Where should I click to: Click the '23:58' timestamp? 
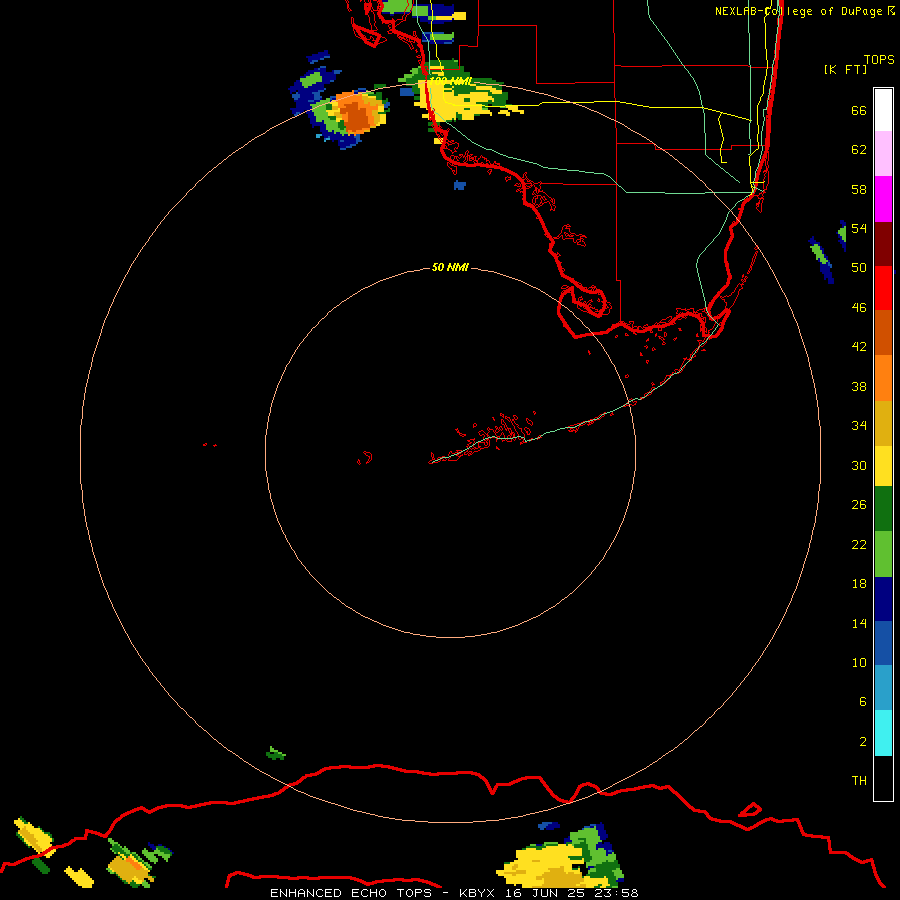coord(616,893)
